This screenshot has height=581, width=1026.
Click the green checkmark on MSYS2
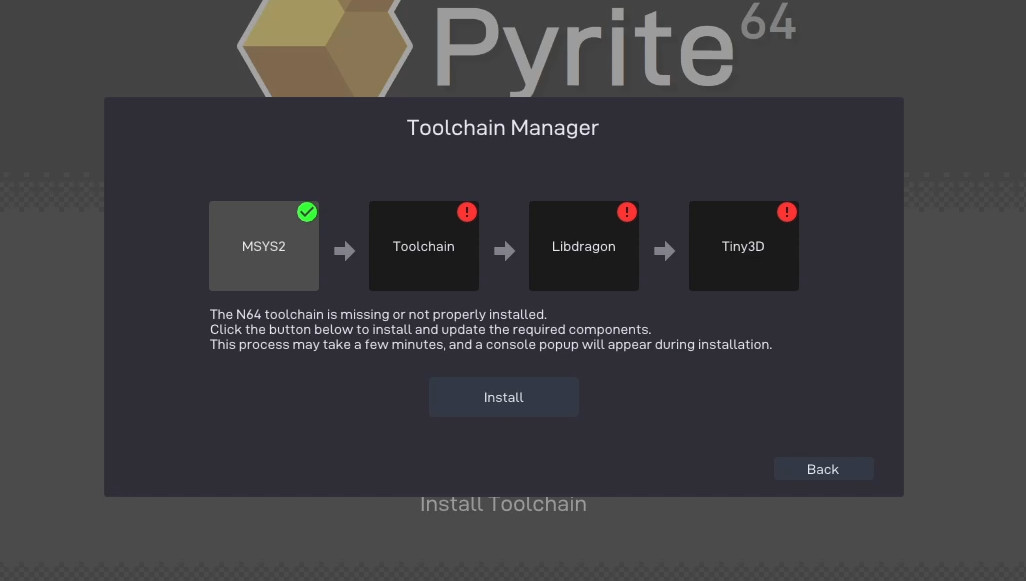coord(307,212)
